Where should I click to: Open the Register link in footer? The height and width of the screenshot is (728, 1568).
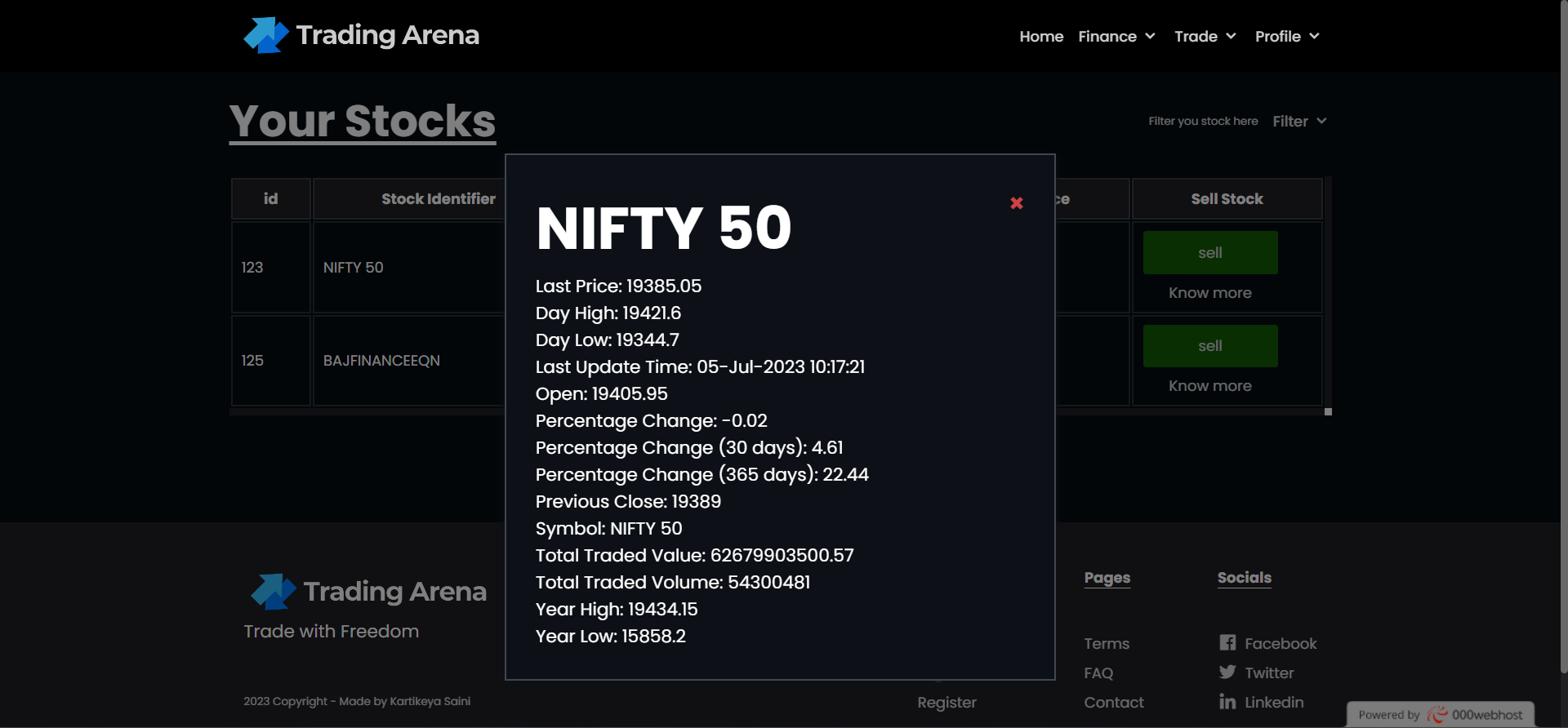click(x=947, y=702)
